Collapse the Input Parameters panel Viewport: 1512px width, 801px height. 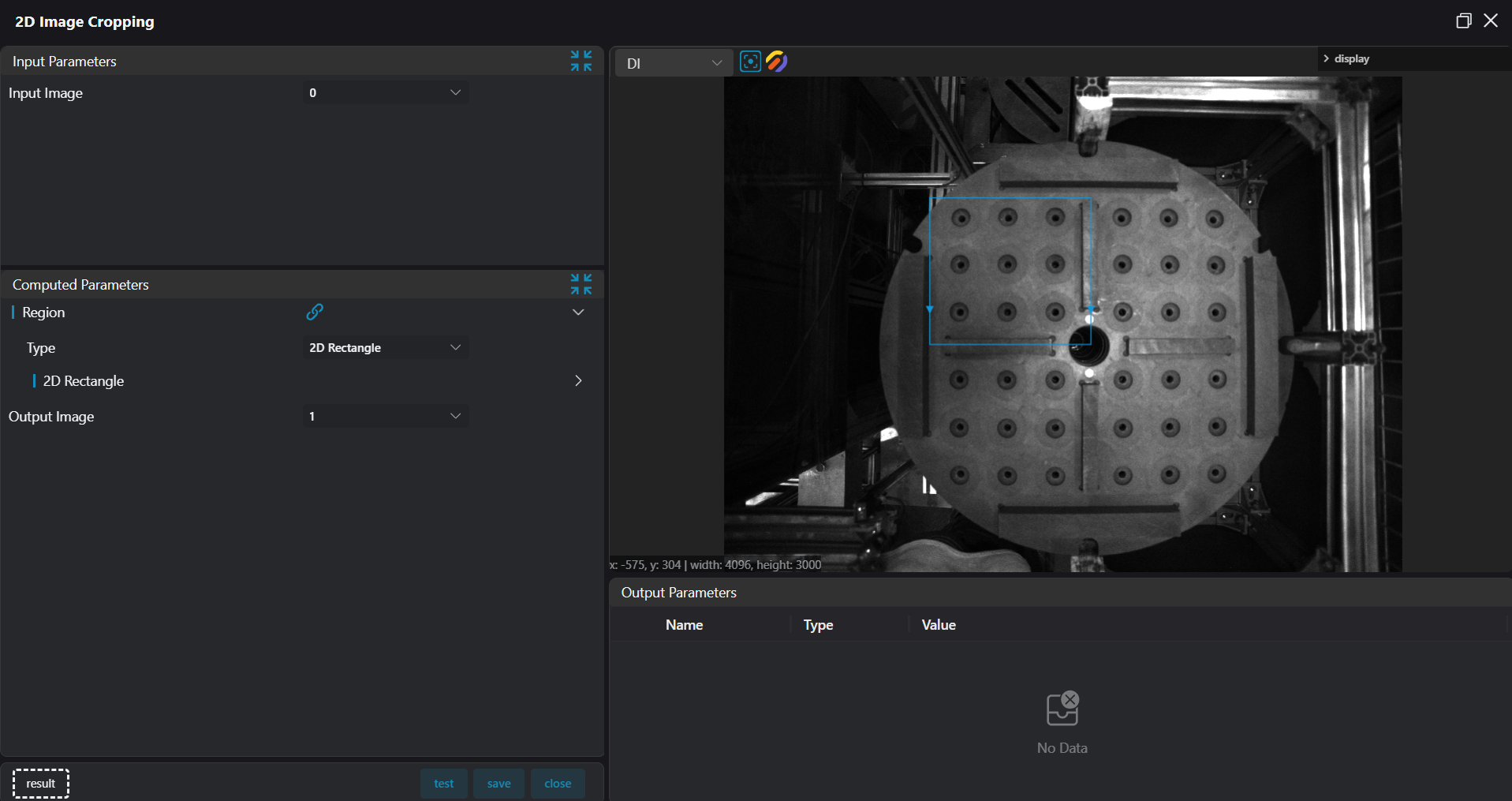[x=581, y=61]
